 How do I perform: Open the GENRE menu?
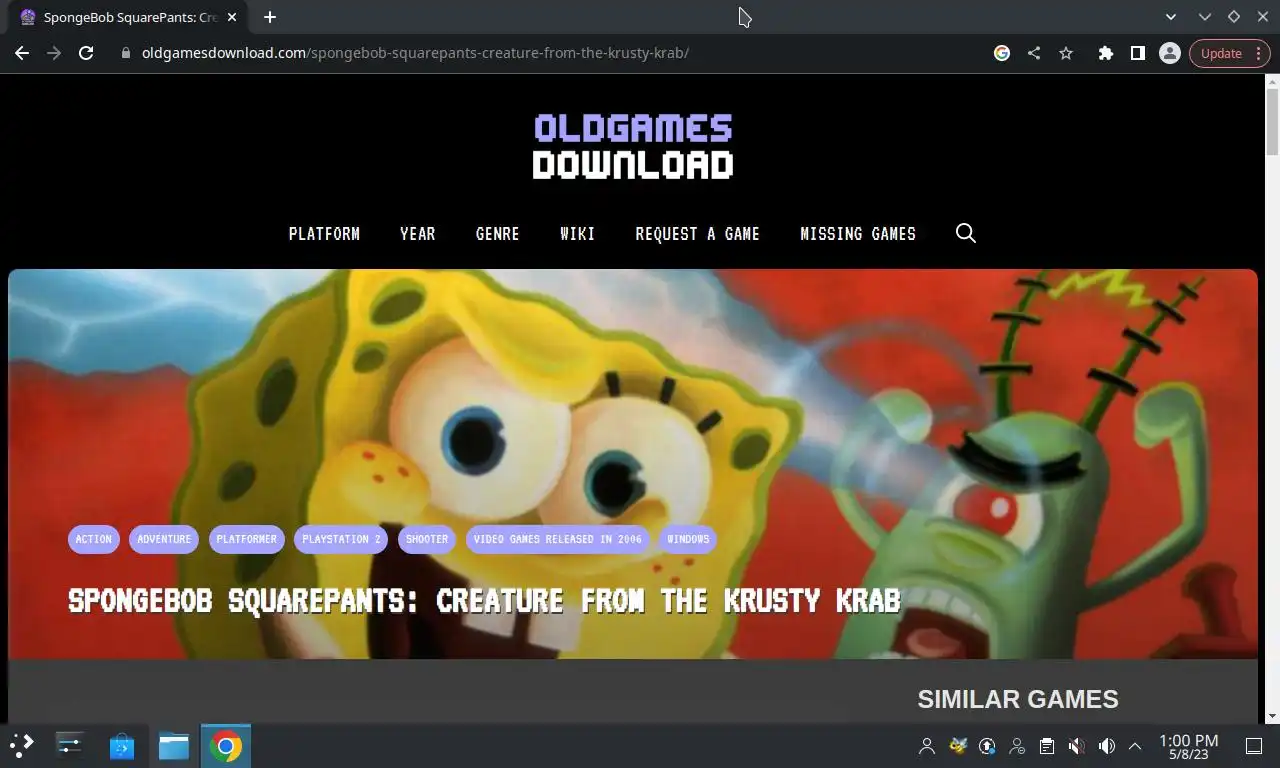[498, 234]
